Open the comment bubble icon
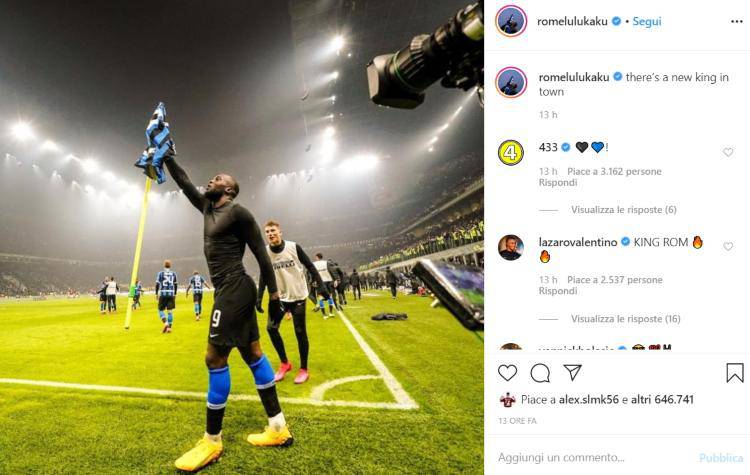Viewport: 750px width, 475px height. click(x=540, y=373)
